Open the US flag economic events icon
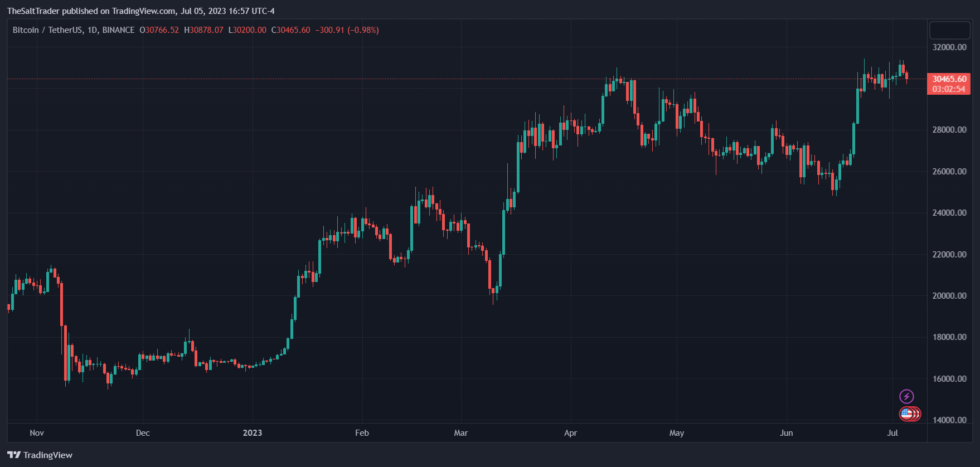 [906, 413]
